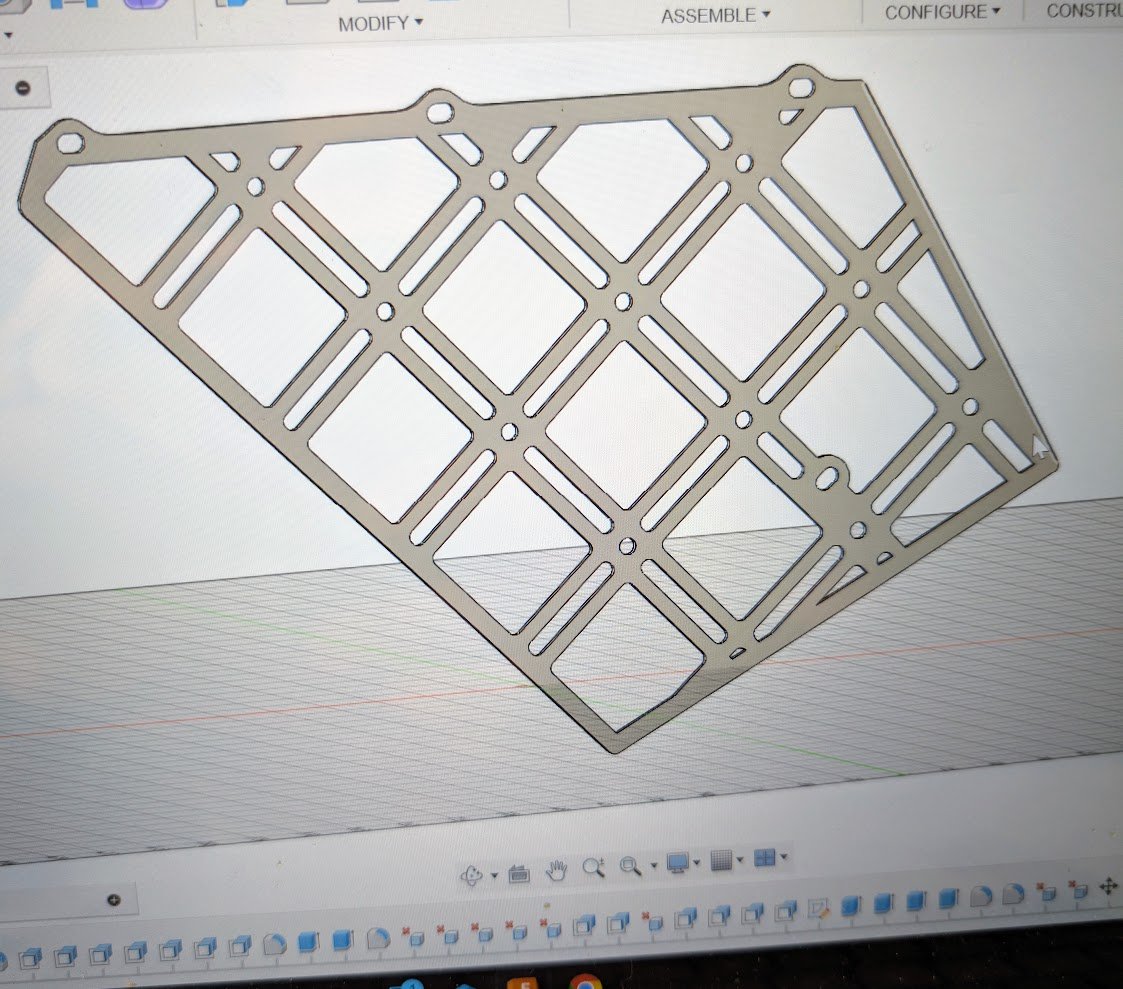1123x989 pixels.
Task: Open the ASSEMBLE menu
Action: click(715, 15)
